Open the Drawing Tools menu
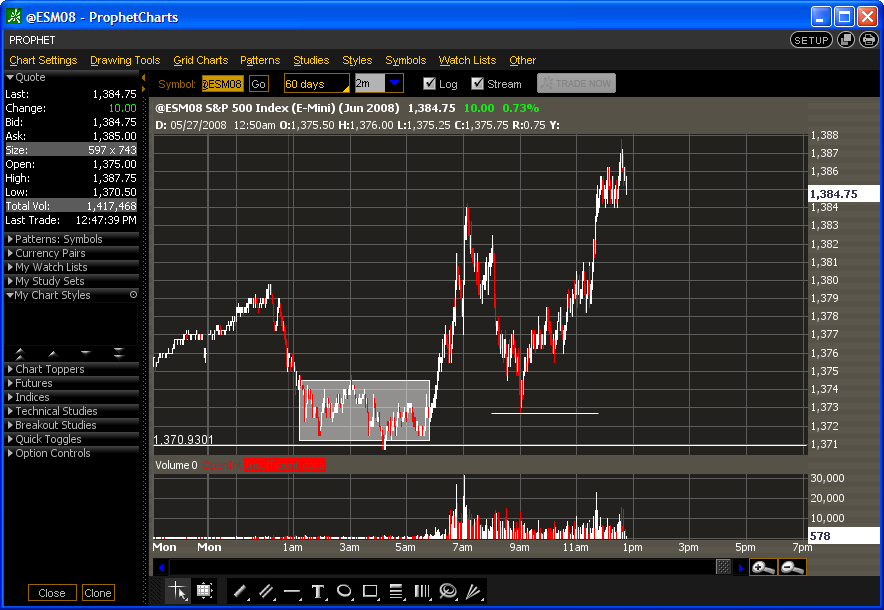 click(125, 60)
